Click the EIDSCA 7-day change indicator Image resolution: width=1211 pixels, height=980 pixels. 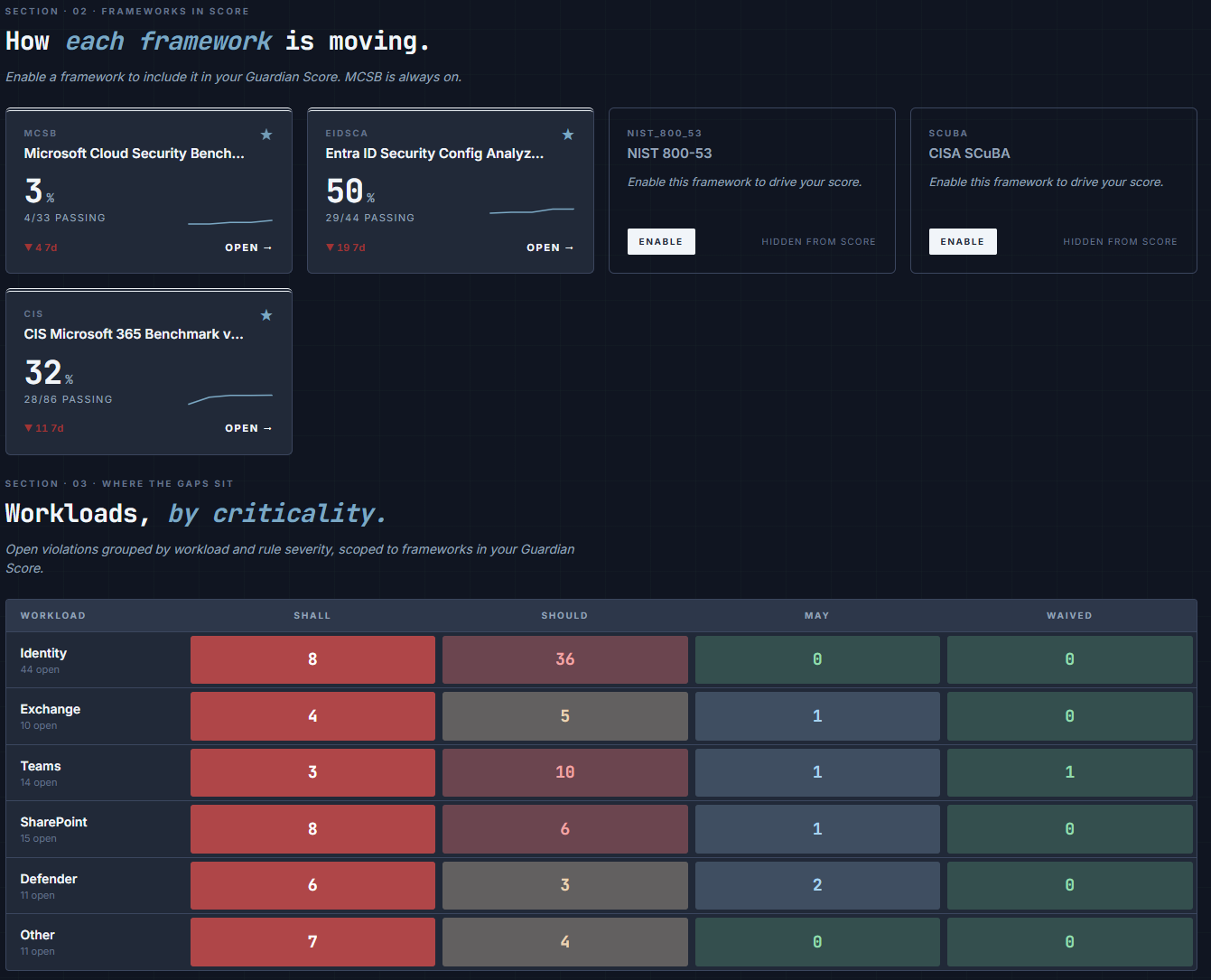pos(346,247)
